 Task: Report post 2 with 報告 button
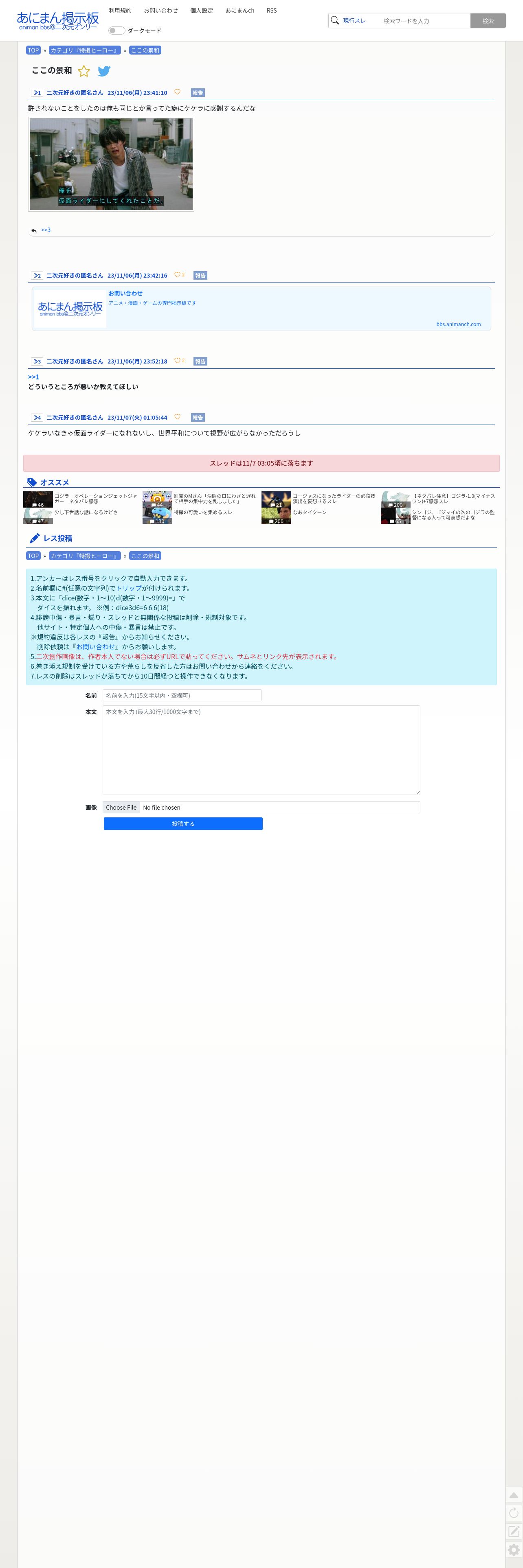click(x=200, y=276)
